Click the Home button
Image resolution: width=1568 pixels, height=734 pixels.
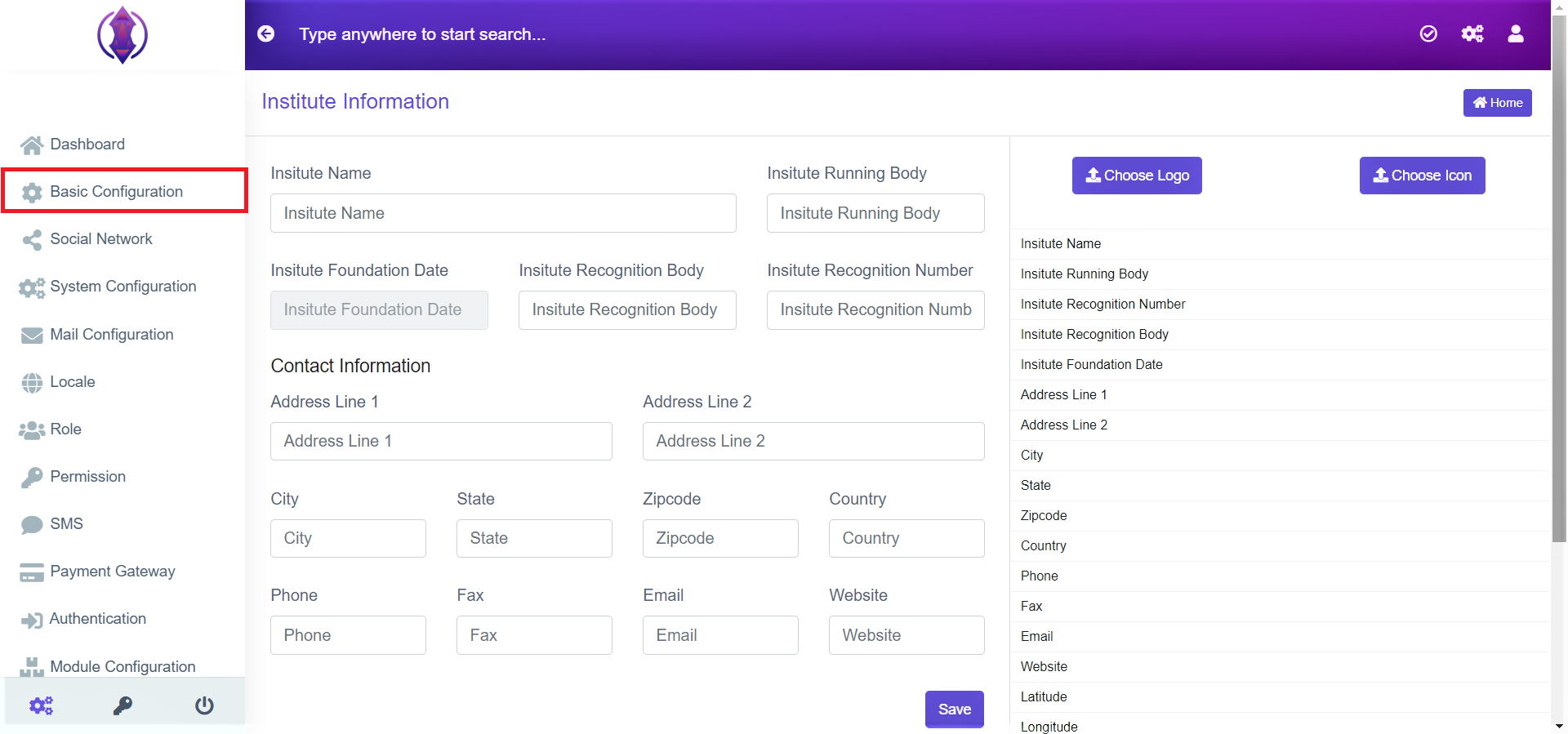point(1497,103)
